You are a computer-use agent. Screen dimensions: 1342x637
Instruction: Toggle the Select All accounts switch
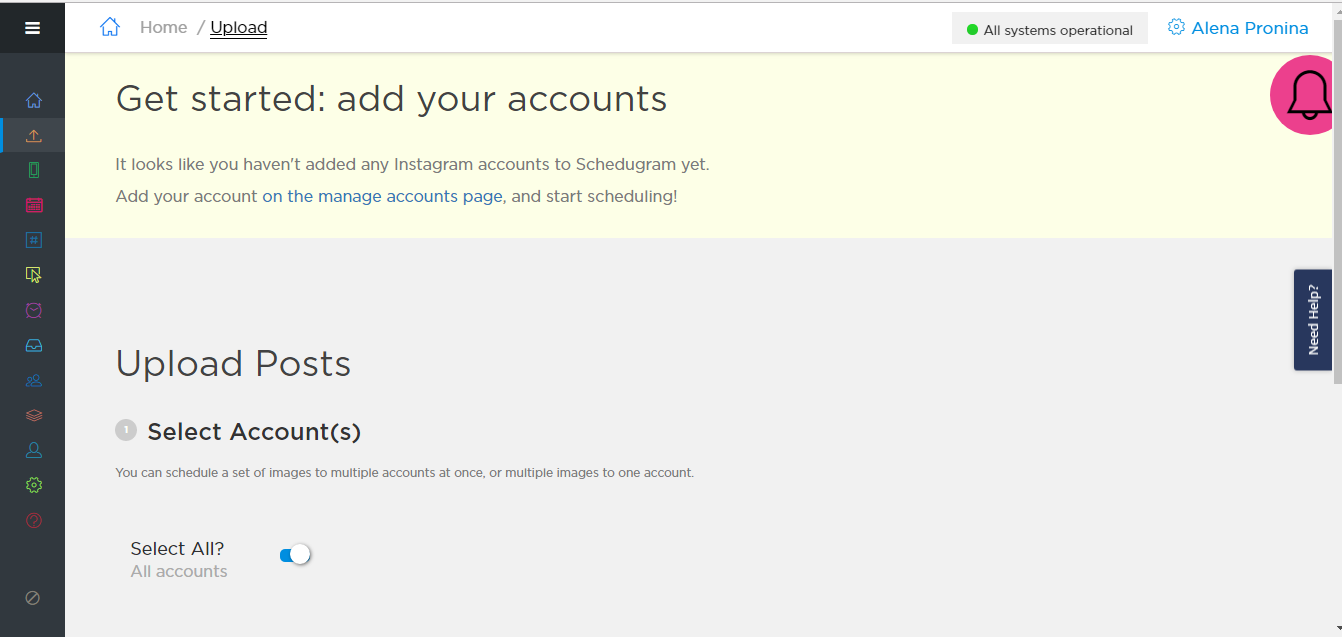coord(295,555)
